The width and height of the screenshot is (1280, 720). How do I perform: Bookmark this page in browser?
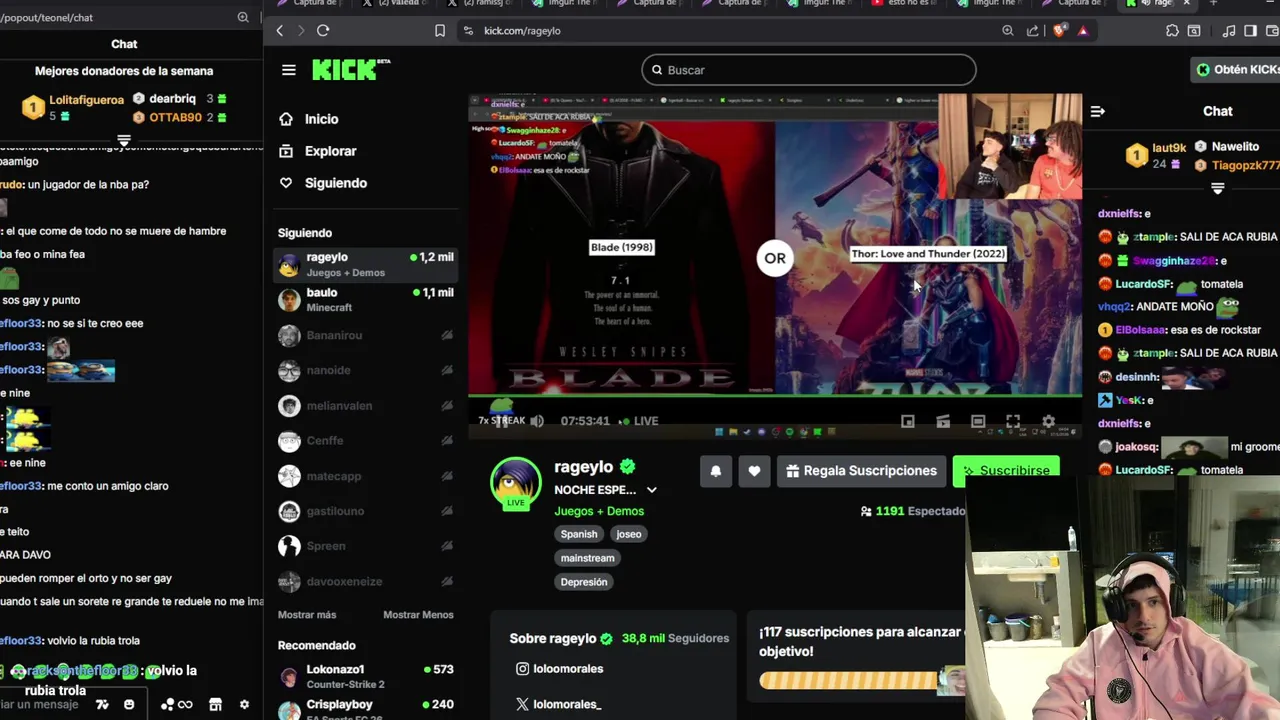pyautogui.click(x=440, y=31)
